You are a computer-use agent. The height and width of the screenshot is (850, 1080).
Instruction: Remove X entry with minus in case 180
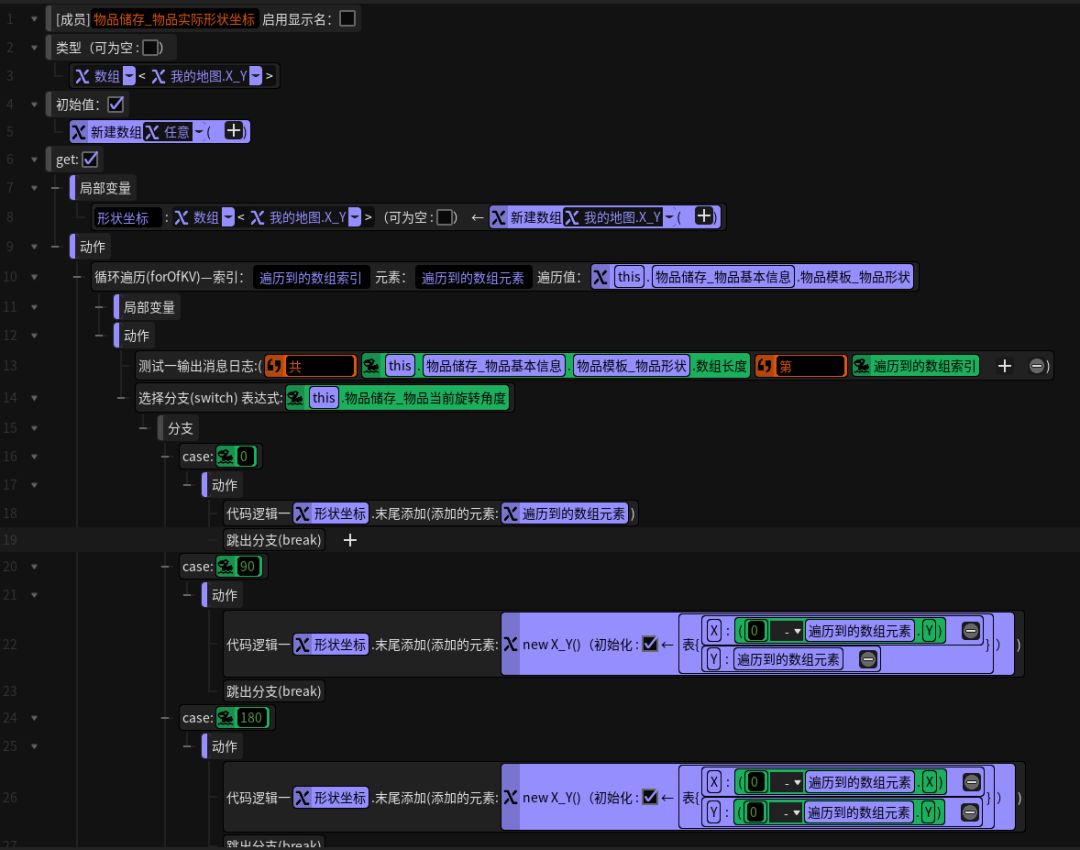tap(971, 782)
